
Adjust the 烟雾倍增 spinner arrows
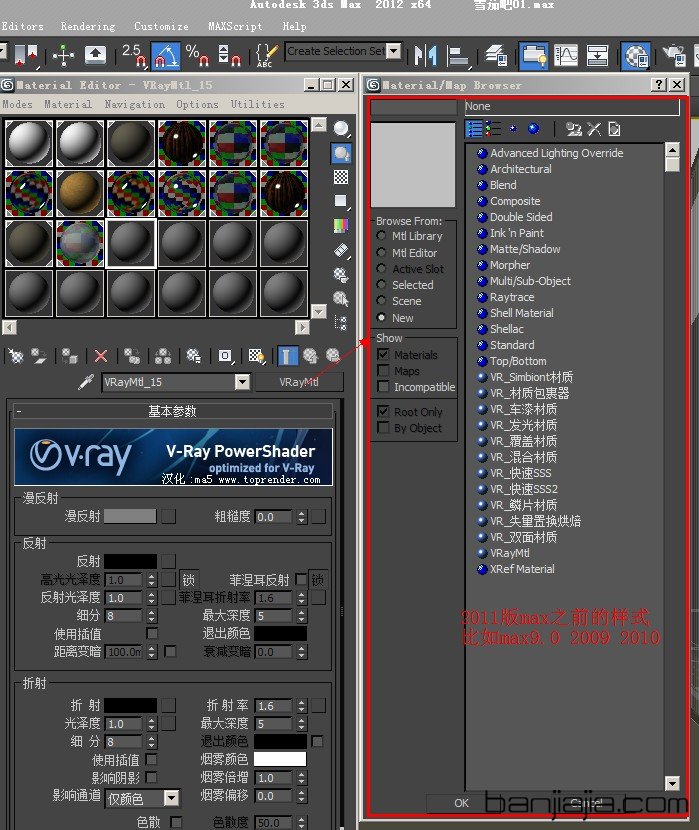click(302, 778)
